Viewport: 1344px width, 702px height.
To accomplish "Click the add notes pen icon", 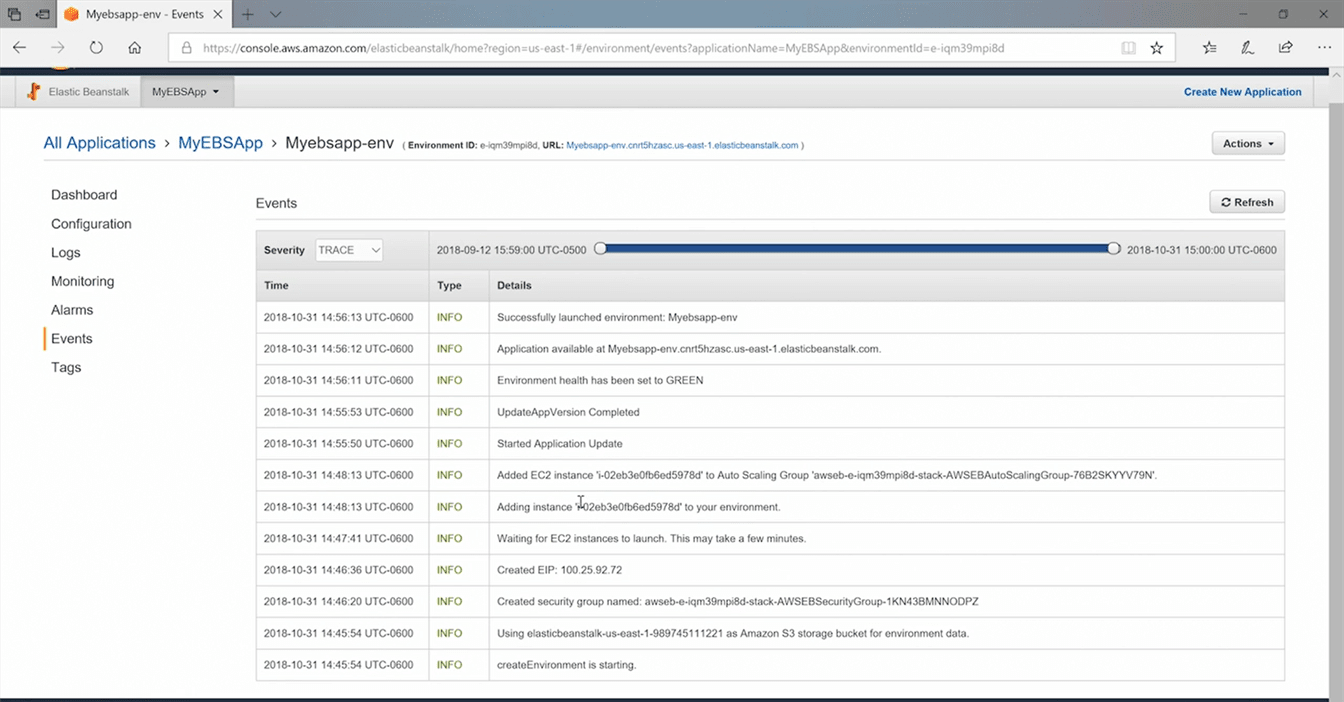I will 1247,47.
